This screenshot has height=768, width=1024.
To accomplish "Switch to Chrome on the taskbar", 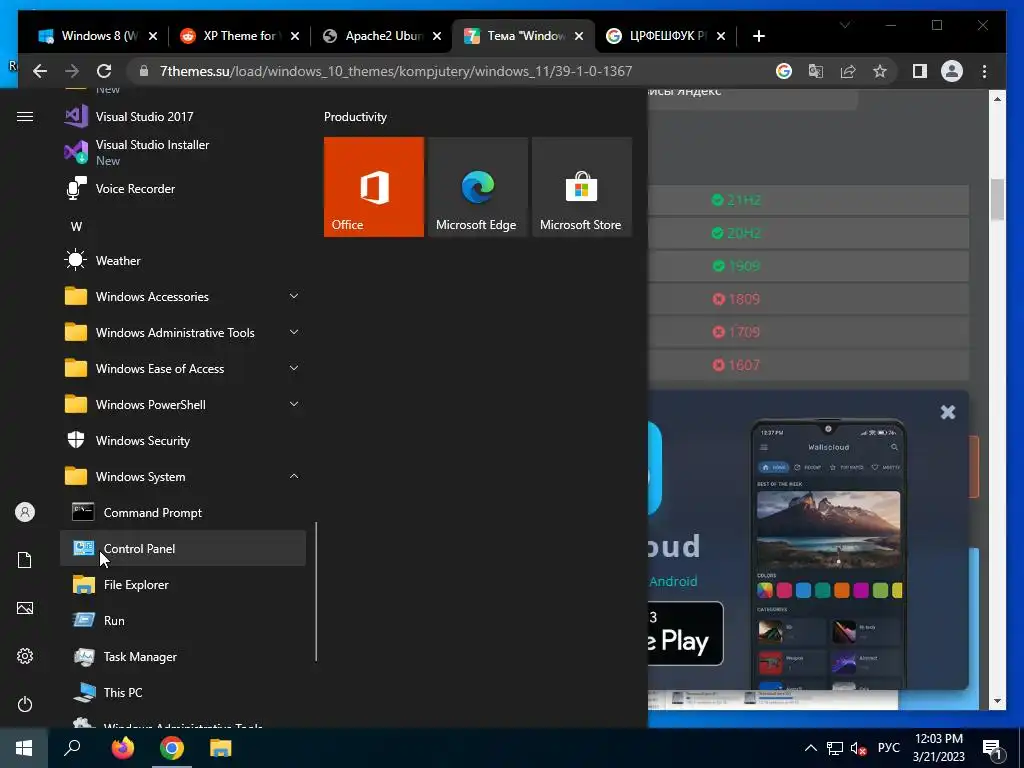I will tap(172, 748).
